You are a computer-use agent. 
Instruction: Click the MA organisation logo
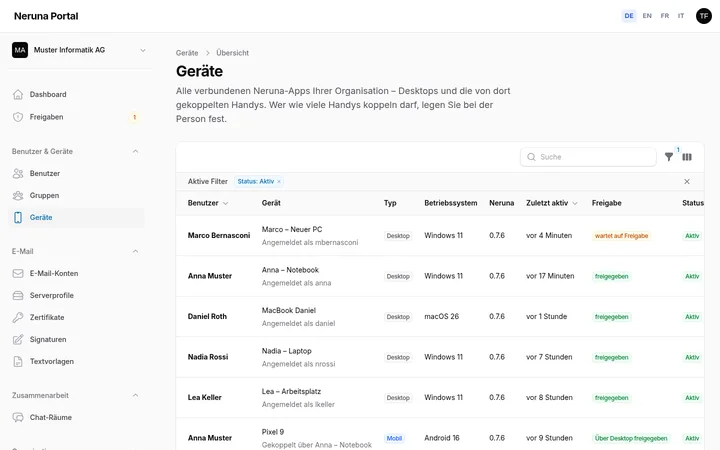click(20, 50)
